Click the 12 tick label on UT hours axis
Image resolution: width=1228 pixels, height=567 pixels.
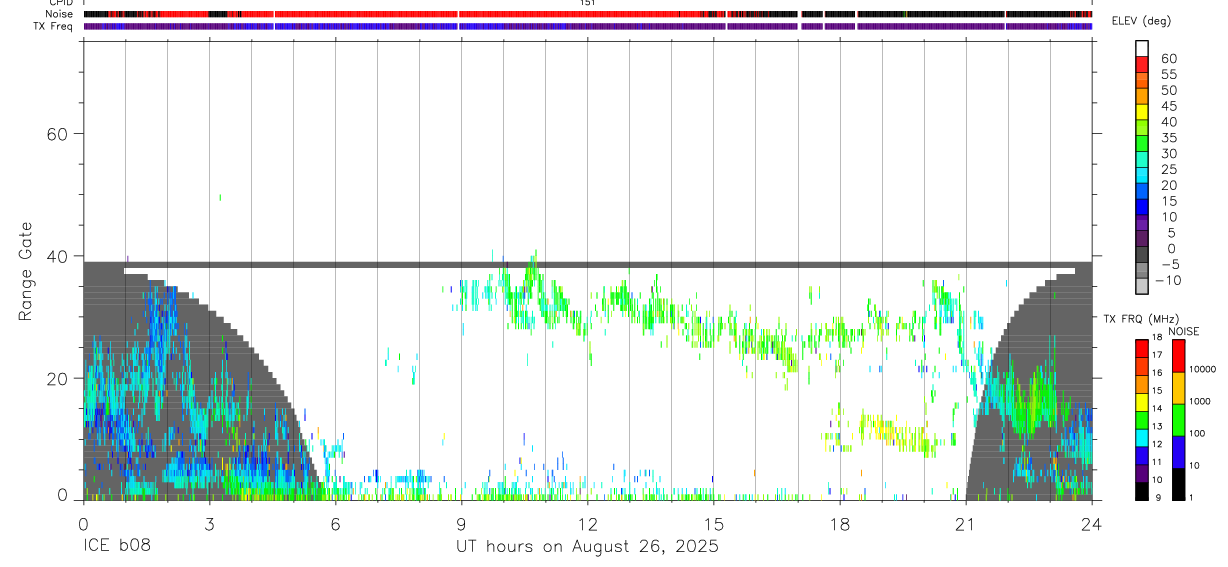[587, 524]
